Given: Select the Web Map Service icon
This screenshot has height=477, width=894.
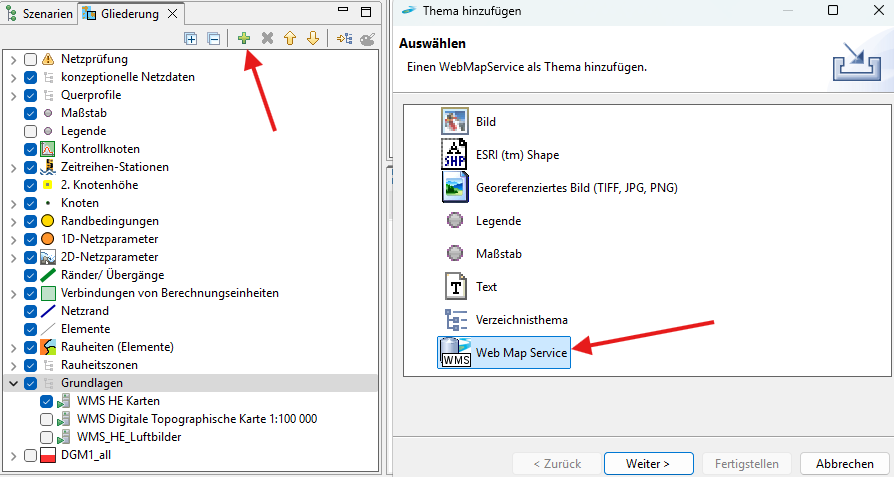Looking at the screenshot, I should [x=456, y=353].
